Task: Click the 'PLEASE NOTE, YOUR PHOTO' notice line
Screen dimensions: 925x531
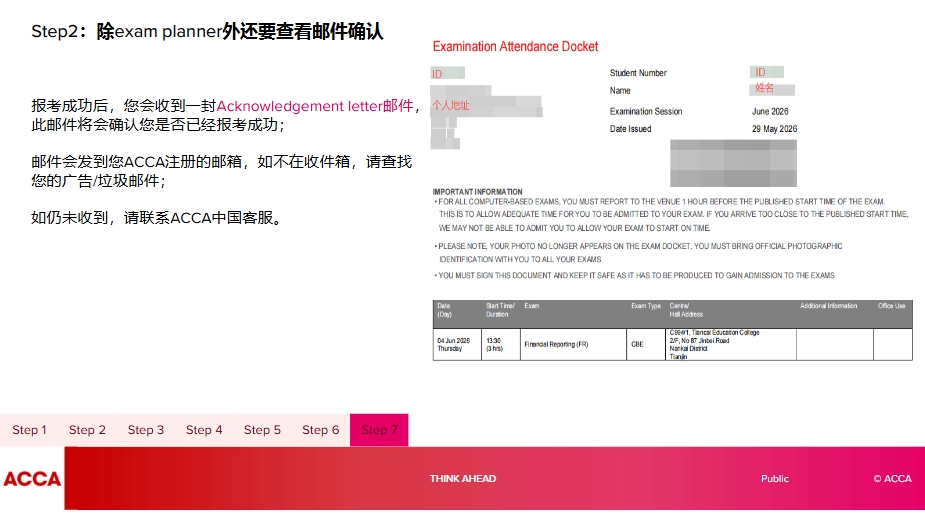Action: point(638,253)
